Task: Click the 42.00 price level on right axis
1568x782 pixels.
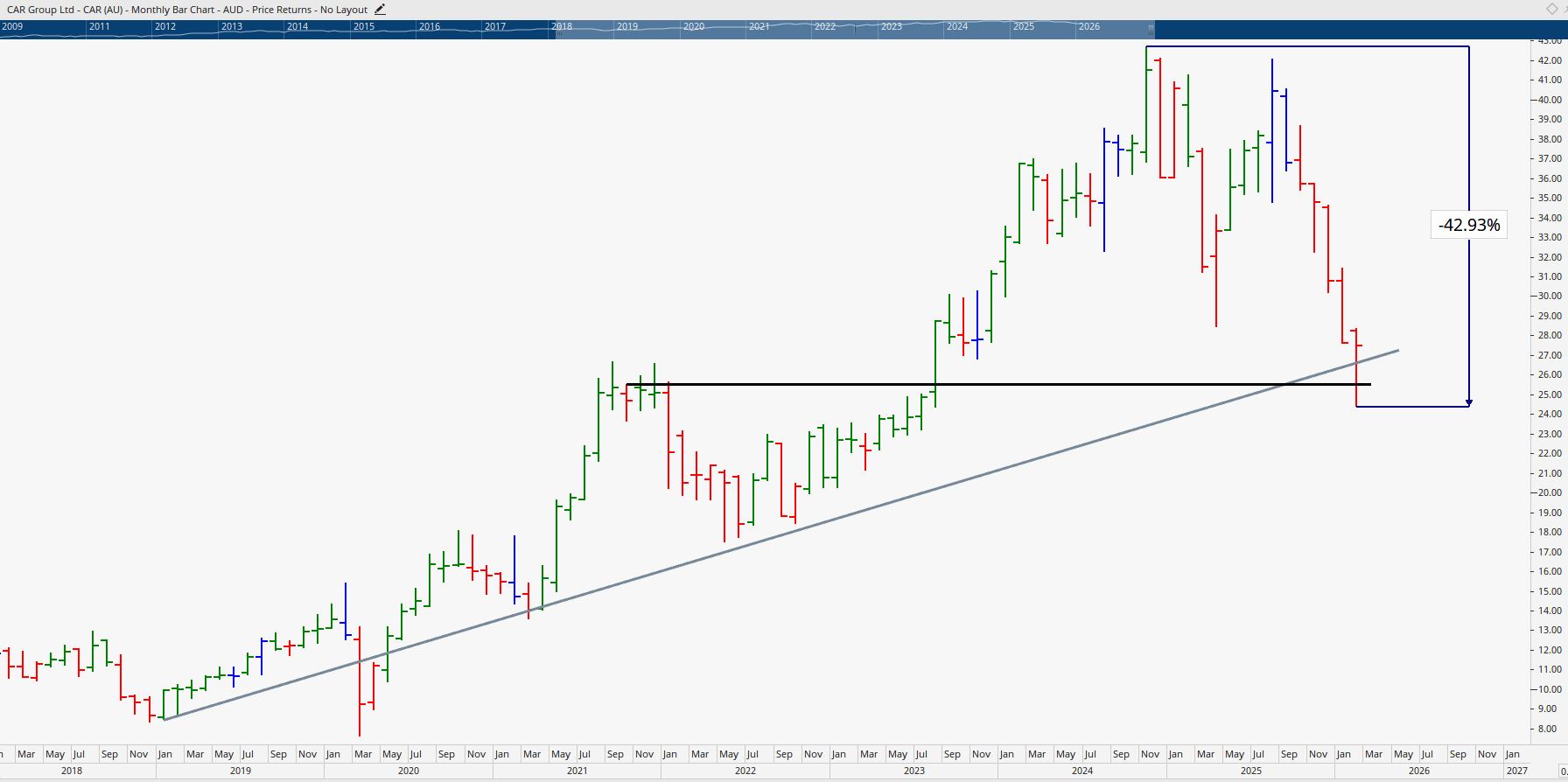Action: [x=1550, y=60]
